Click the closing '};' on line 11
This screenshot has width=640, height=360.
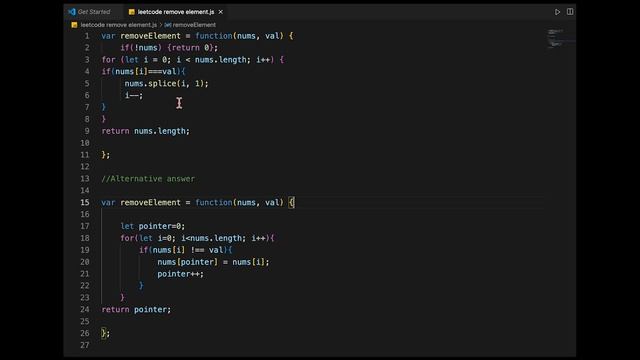pyautogui.click(x=106, y=155)
